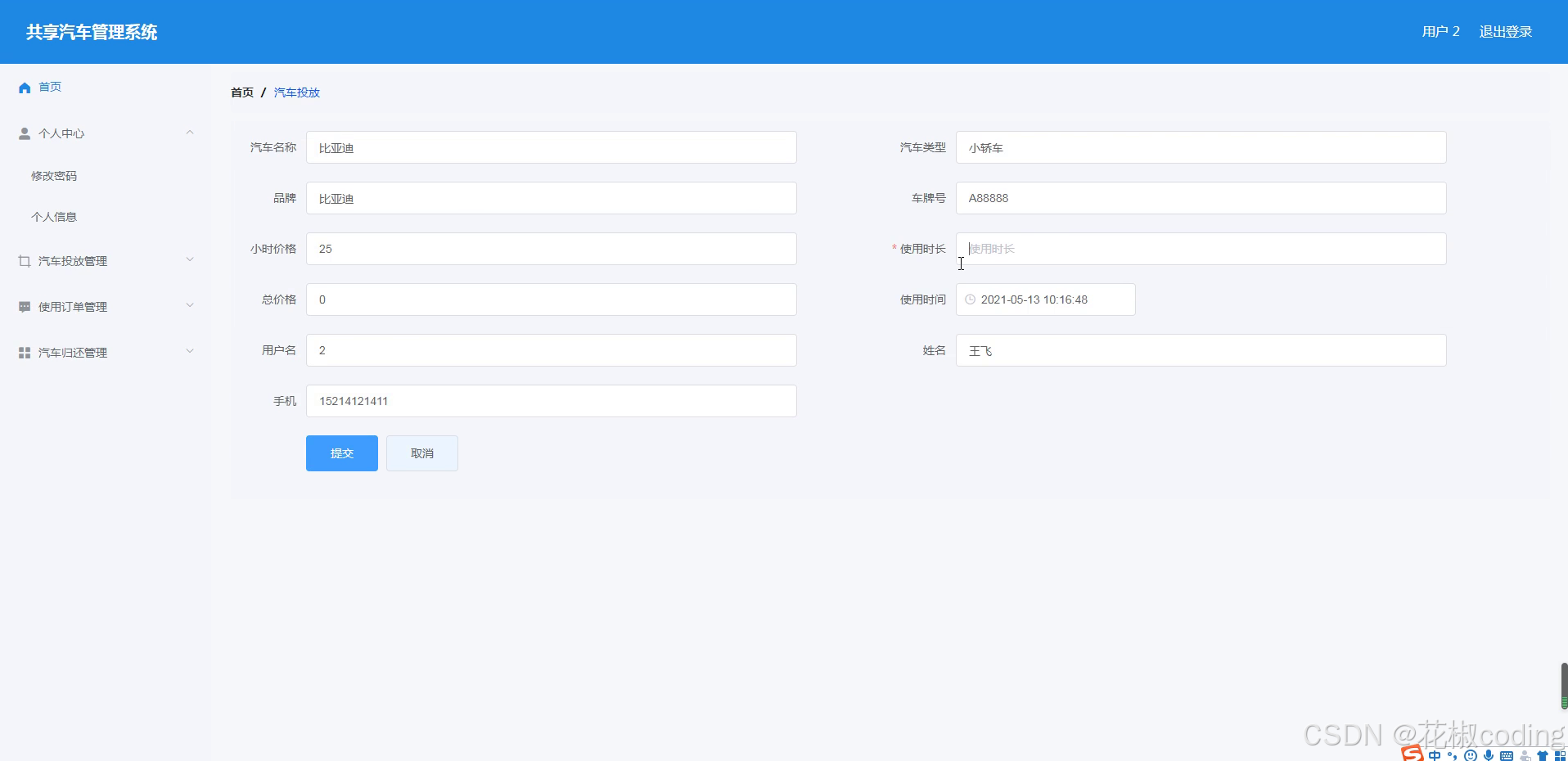Click 共享汽车管理系统 header title

point(92,32)
